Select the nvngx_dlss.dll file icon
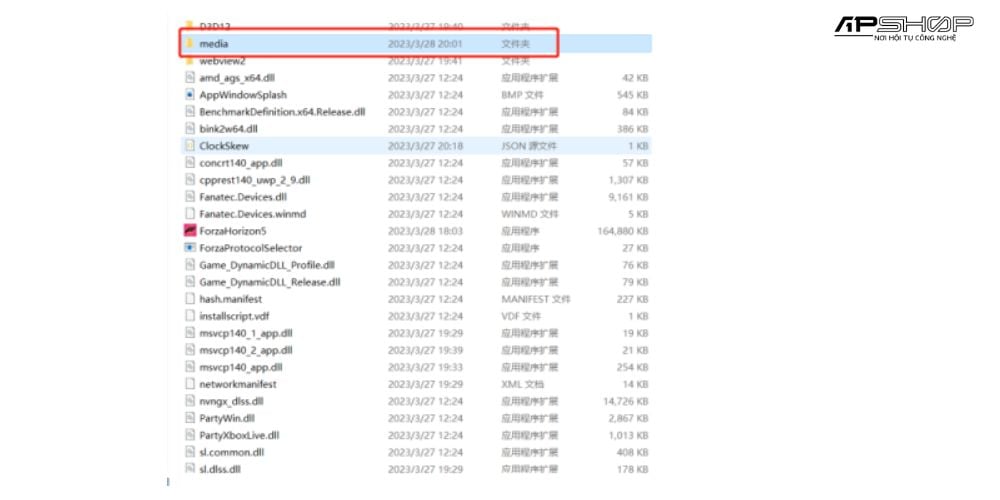This screenshot has width=1000, height=500. (190, 401)
